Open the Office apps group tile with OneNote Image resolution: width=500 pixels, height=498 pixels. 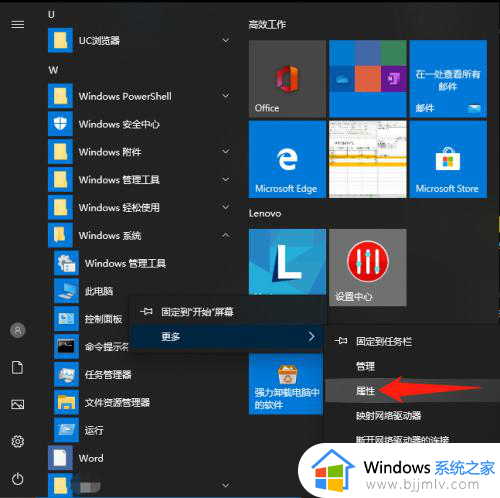coord(368,79)
